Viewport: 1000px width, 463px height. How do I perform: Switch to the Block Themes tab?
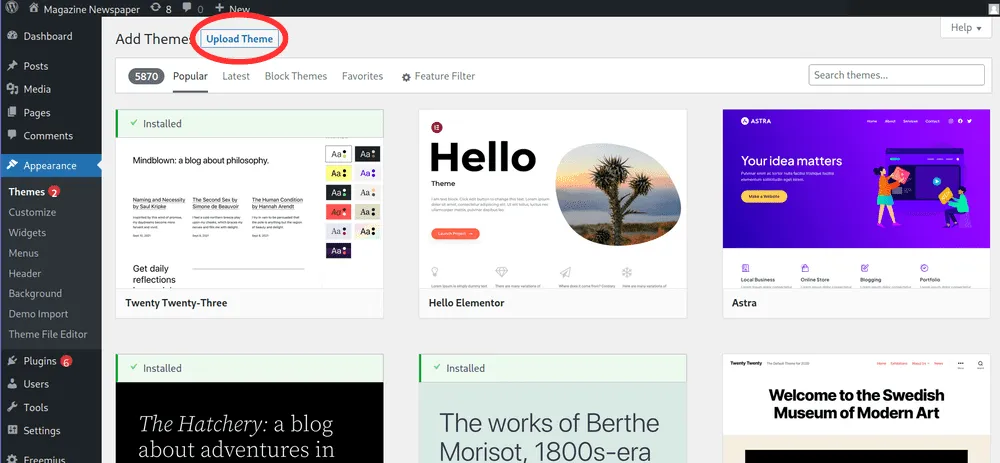[x=296, y=76]
